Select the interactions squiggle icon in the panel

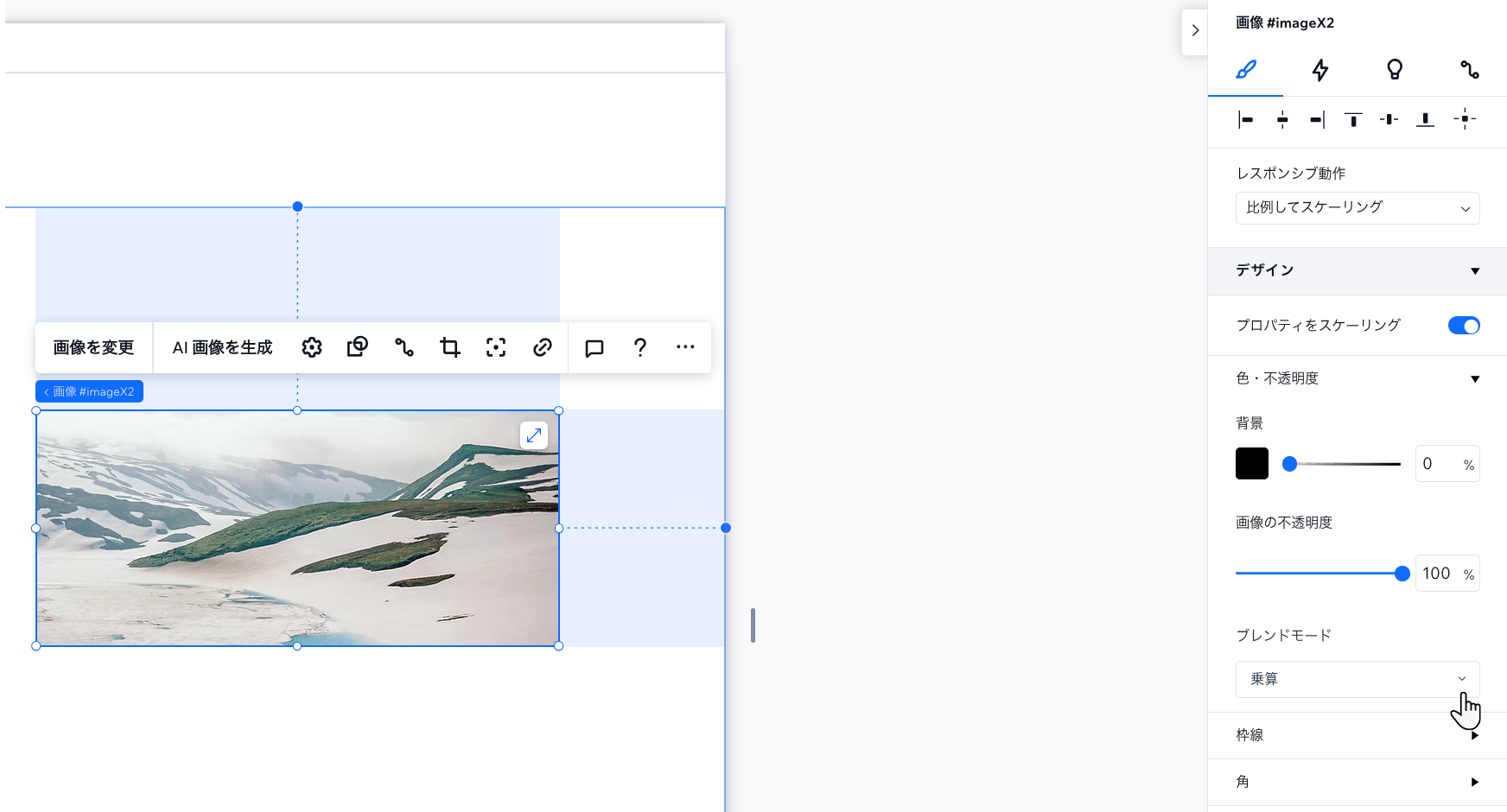[1469, 71]
